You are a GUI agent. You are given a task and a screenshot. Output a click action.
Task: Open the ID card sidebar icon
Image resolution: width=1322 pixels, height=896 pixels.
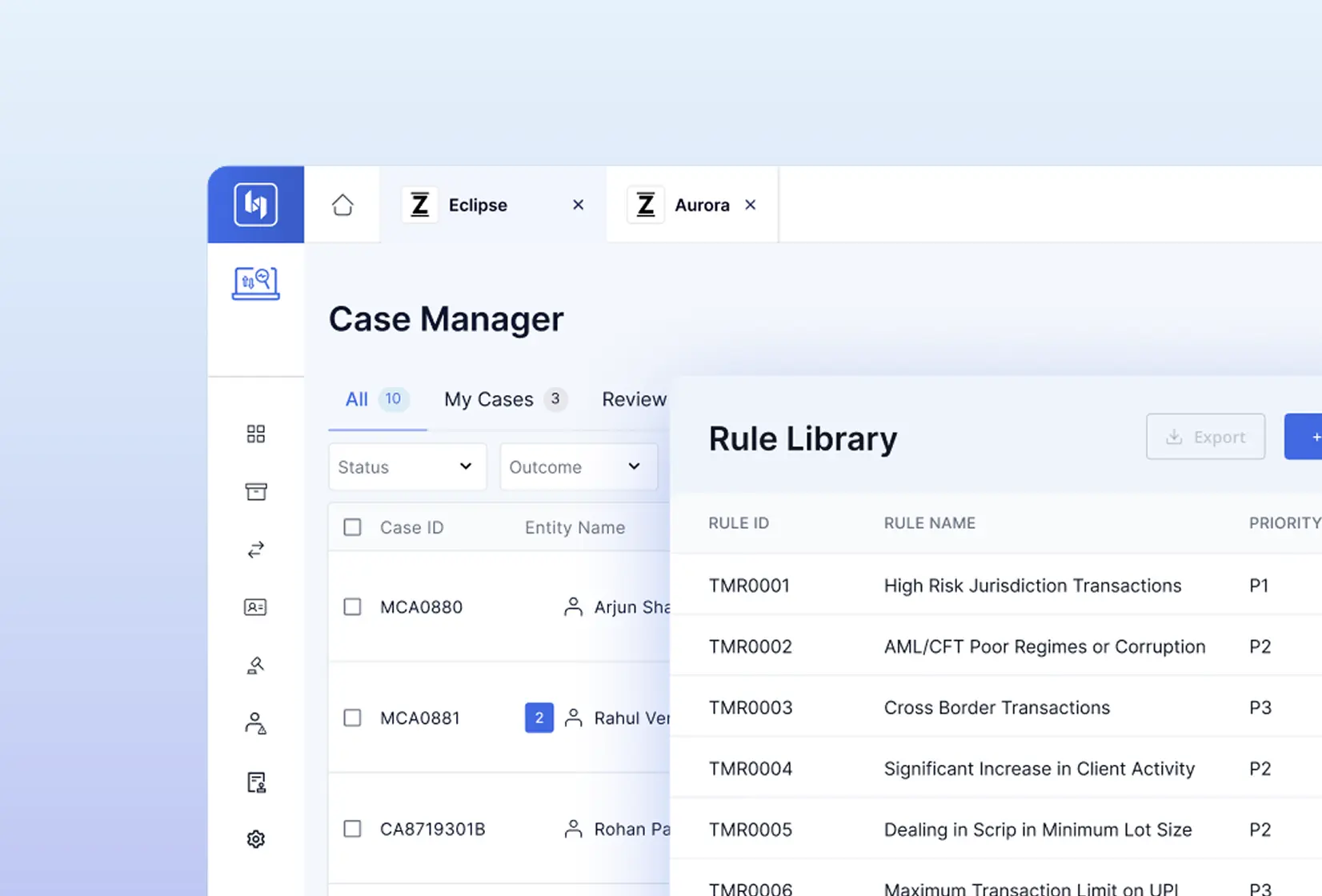coord(256,607)
